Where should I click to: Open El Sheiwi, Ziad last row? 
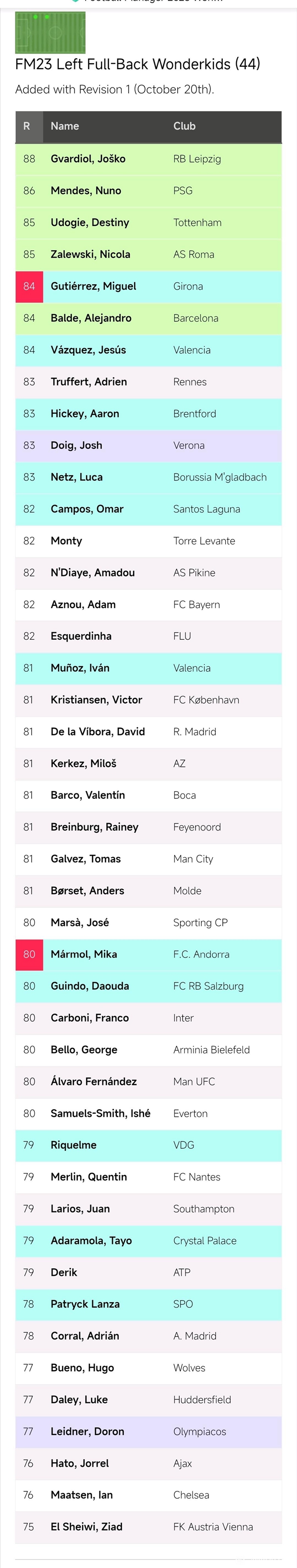click(148, 1526)
